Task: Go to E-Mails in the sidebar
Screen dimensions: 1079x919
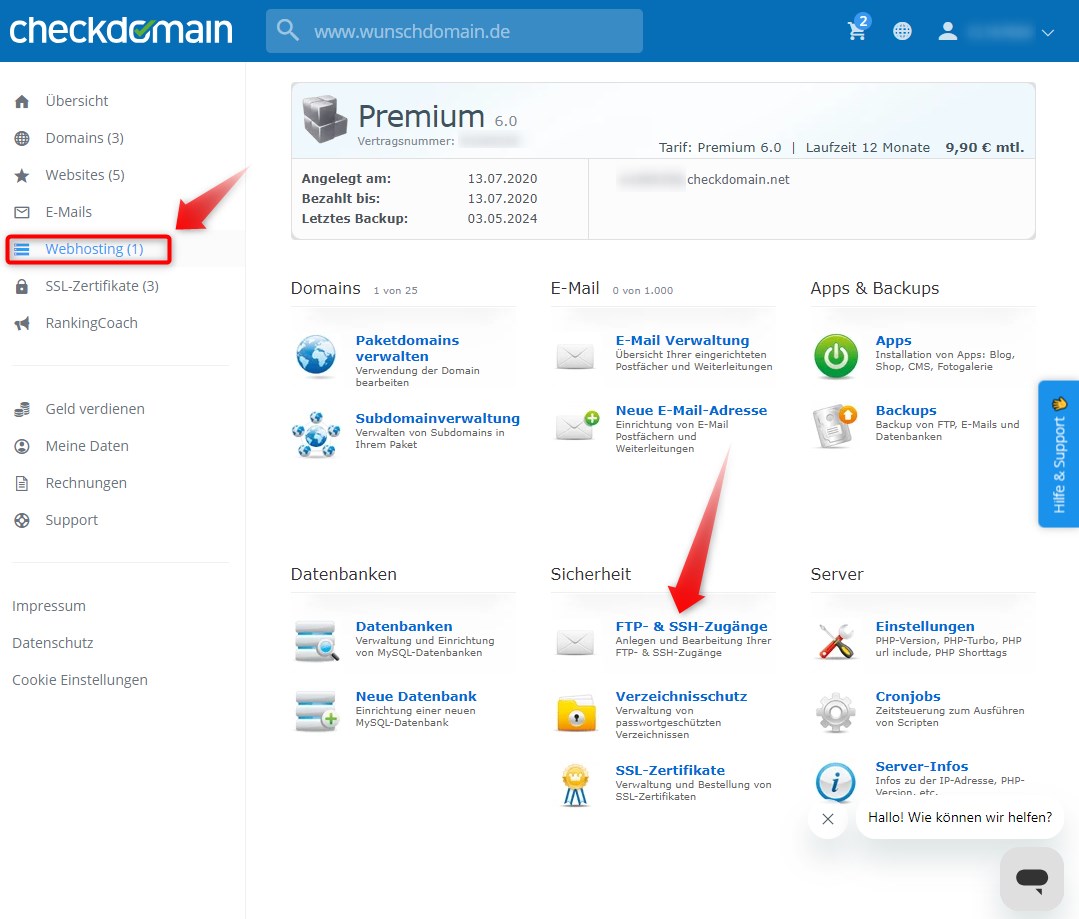Action: (69, 212)
